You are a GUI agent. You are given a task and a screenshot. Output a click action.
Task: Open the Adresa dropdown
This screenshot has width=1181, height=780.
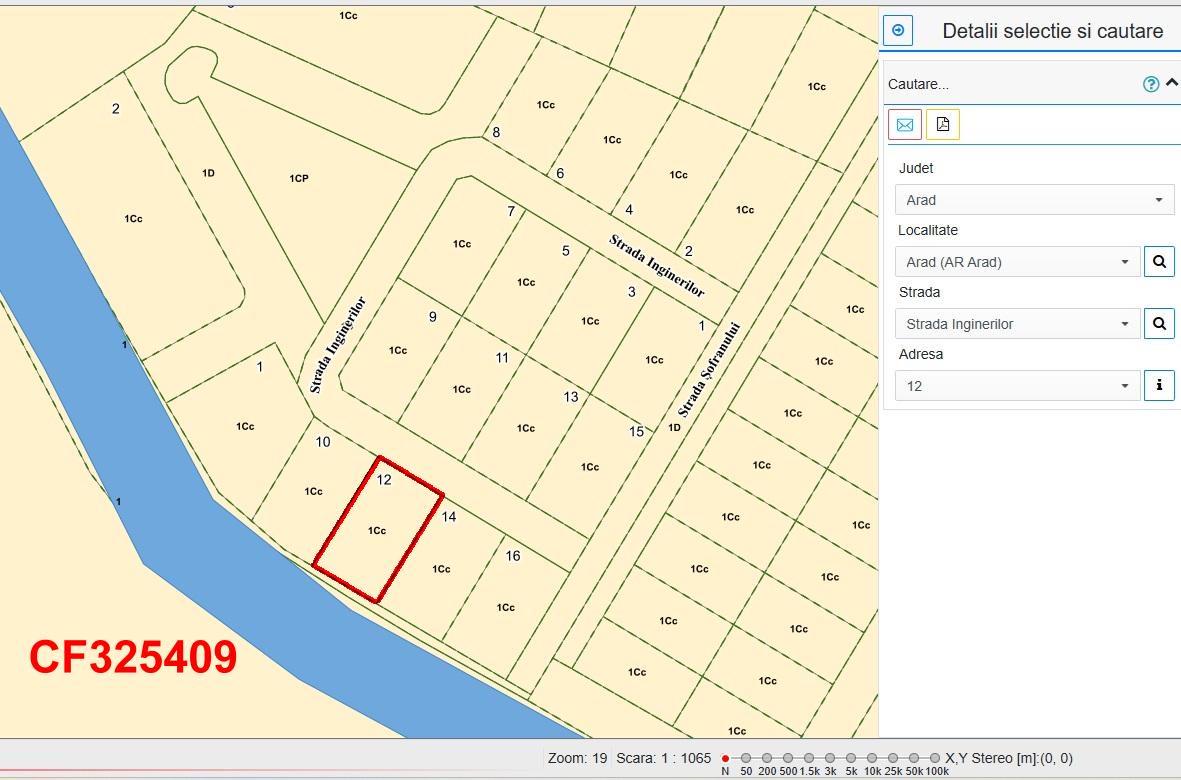coord(1018,385)
